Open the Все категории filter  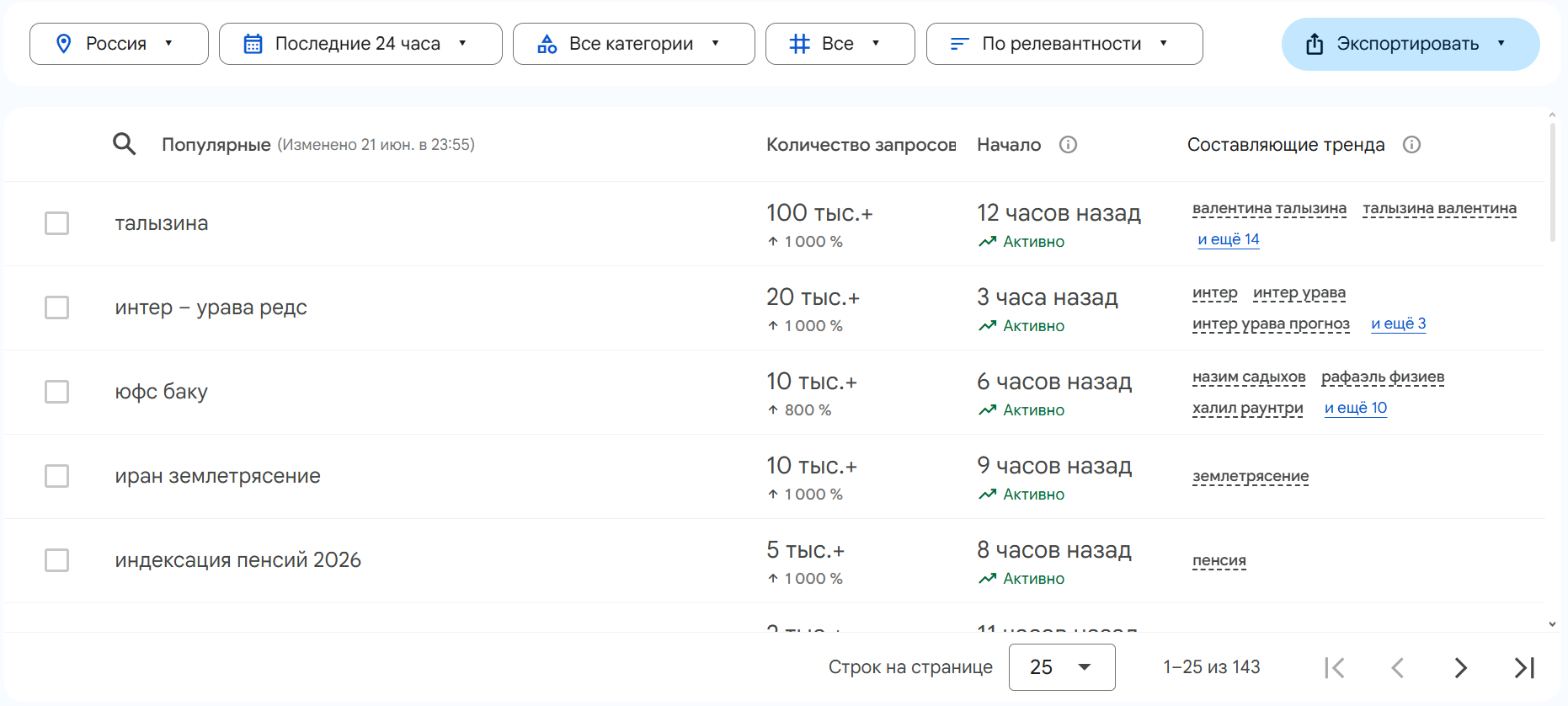click(x=633, y=44)
